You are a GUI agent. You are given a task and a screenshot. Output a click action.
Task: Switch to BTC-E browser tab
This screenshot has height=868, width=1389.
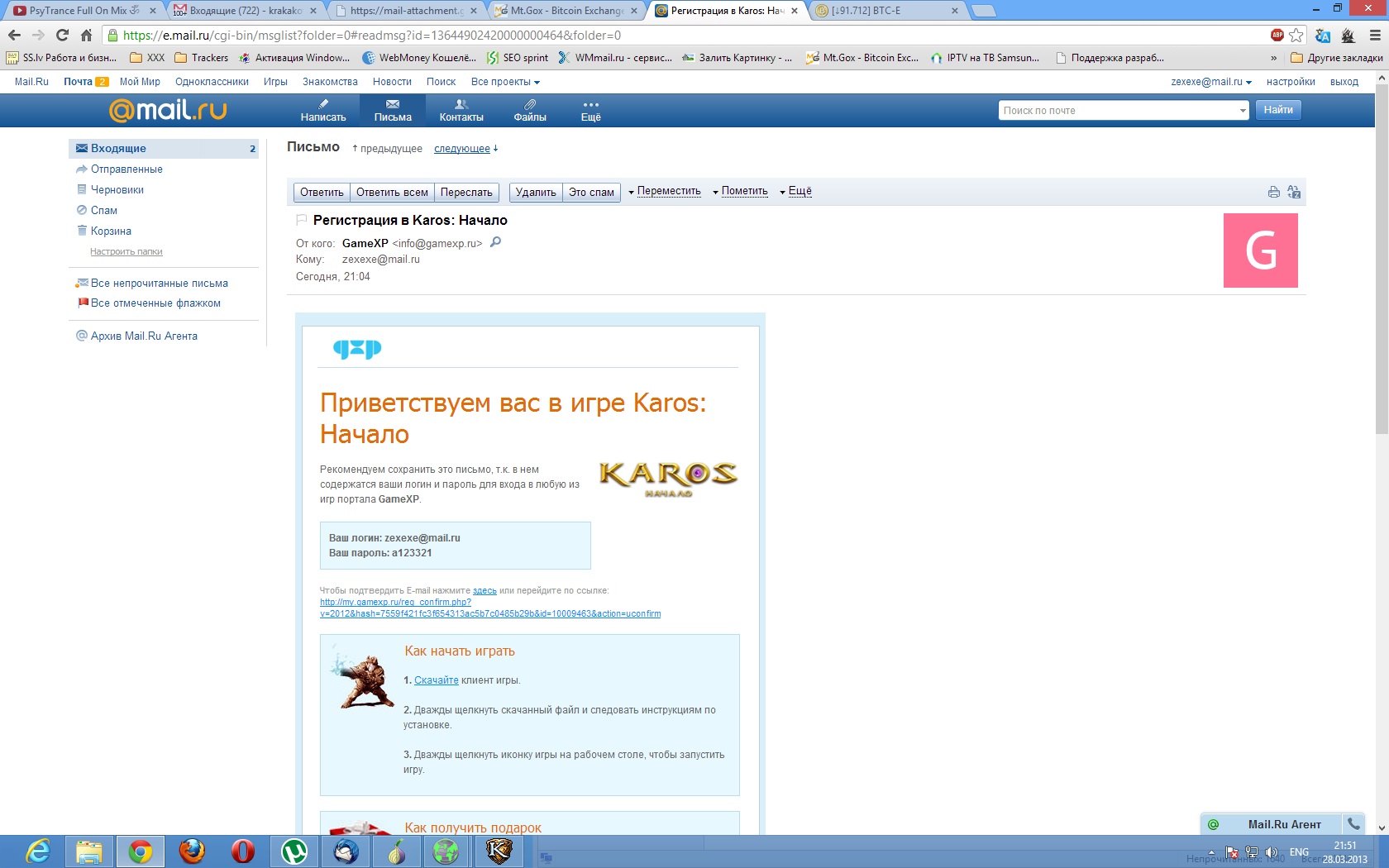[885, 11]
